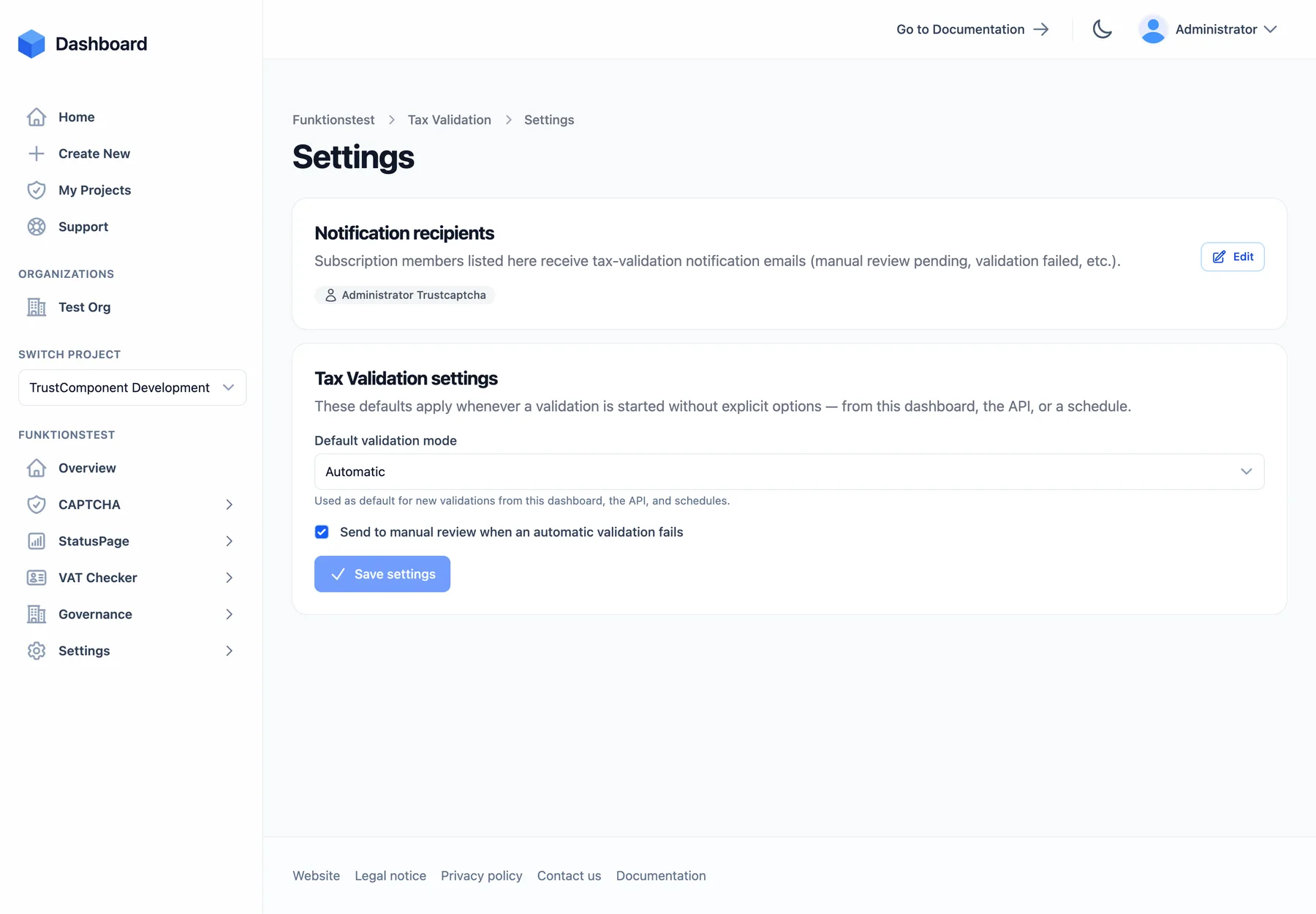
Task: Click the Send to manual review label text
Action: click(511, 532)
